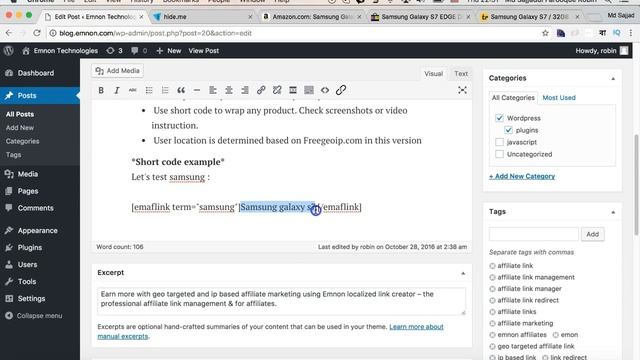This screenshot has width=640, height=360.
Task: Collapse the Tags panel
Action: [x=613, y=212]
